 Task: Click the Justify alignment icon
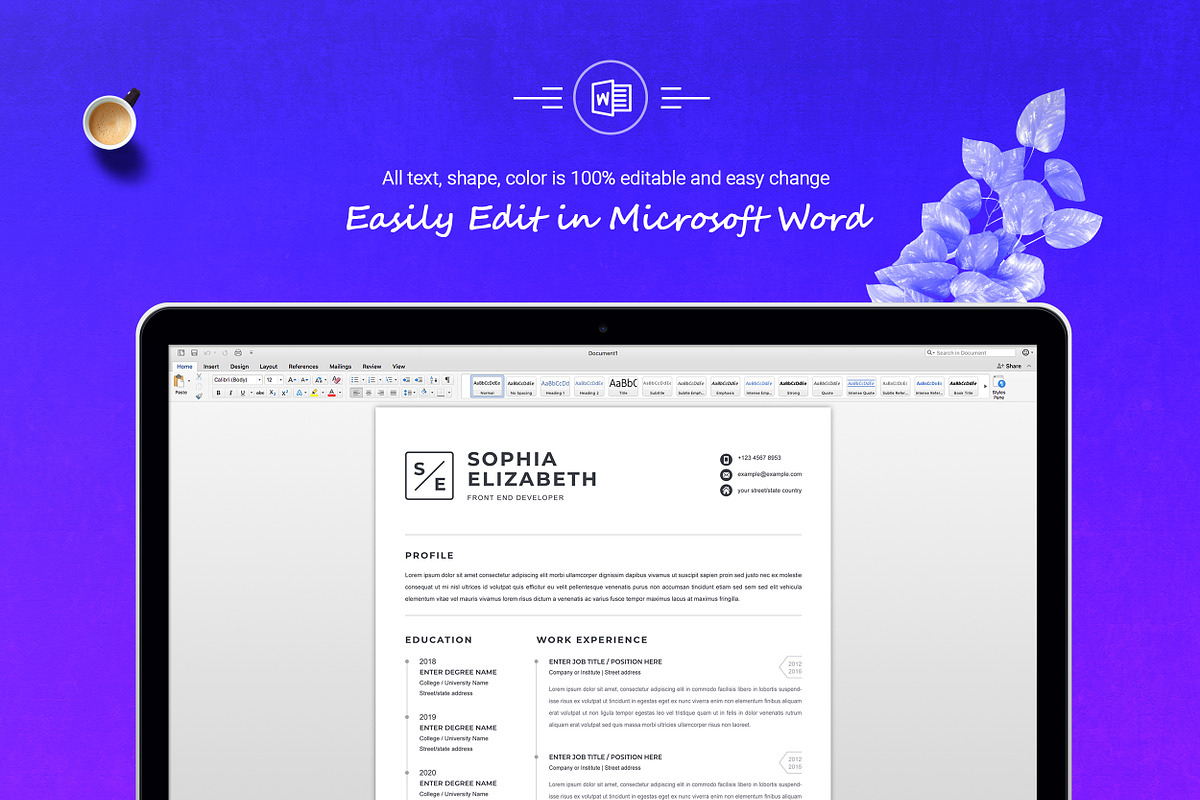pos(393,393)
